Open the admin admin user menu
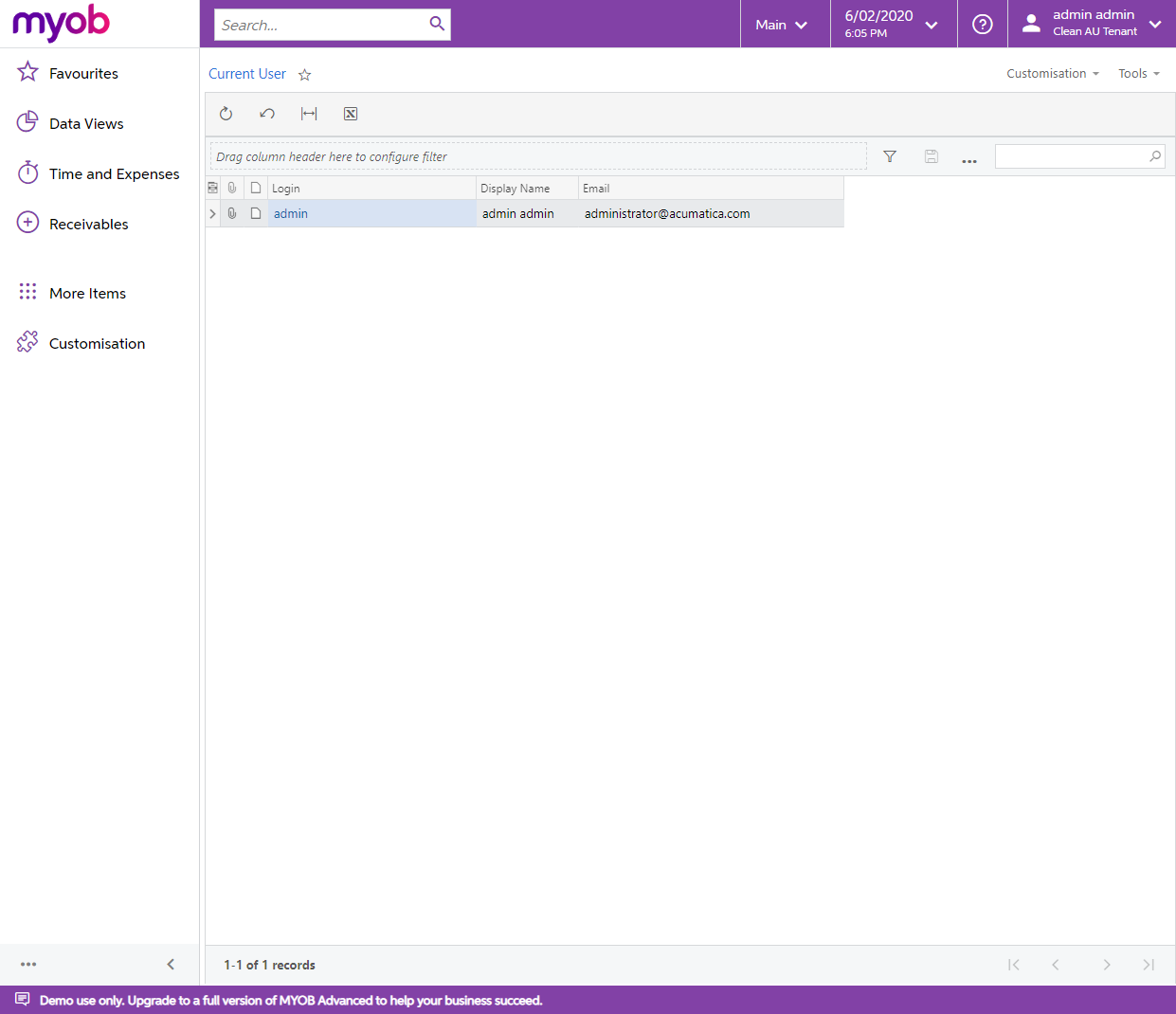 click(1093, 24)
